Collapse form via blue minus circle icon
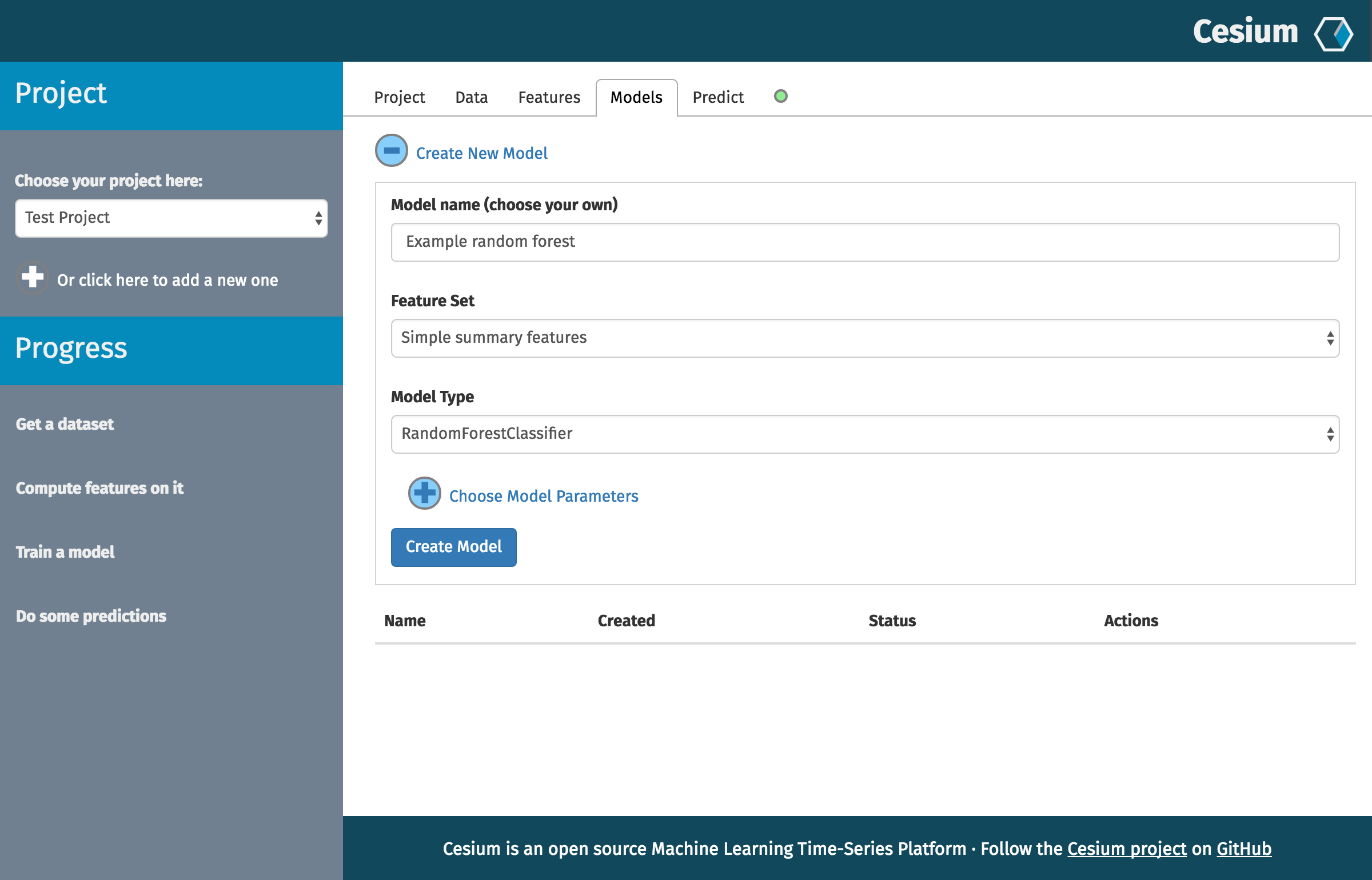1372x880 pixels. coord(392,151)
